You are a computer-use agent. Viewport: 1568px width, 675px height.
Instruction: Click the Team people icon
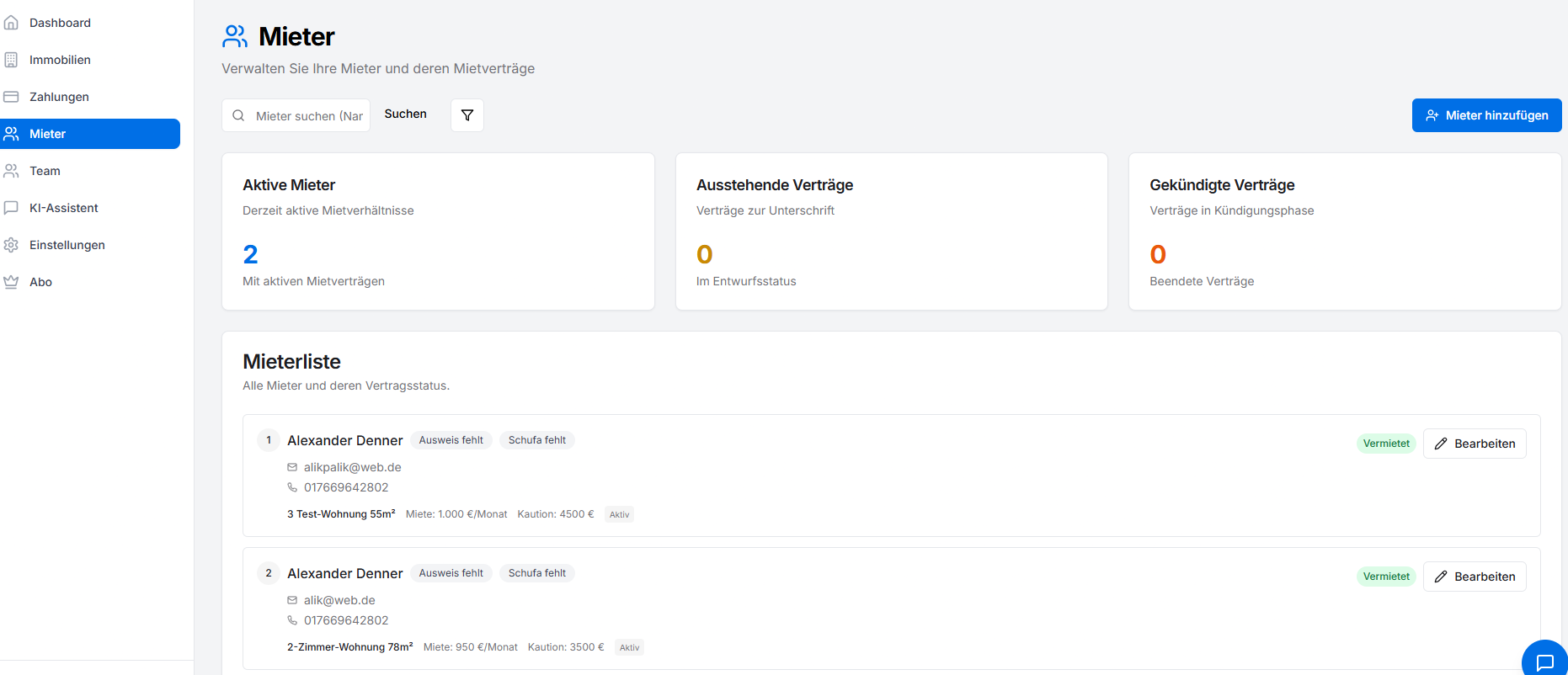(x=11, y=171)
